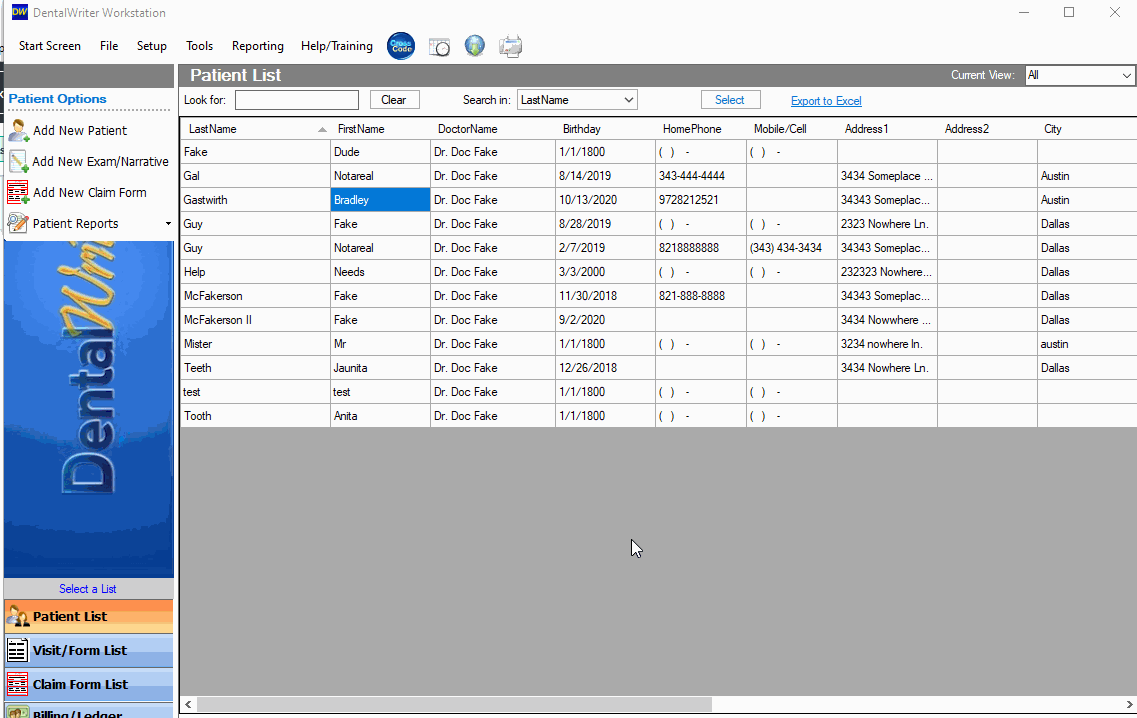Select the Teeth last name cell
Viewport: 1137px width, 718px height.
(255, 368)
